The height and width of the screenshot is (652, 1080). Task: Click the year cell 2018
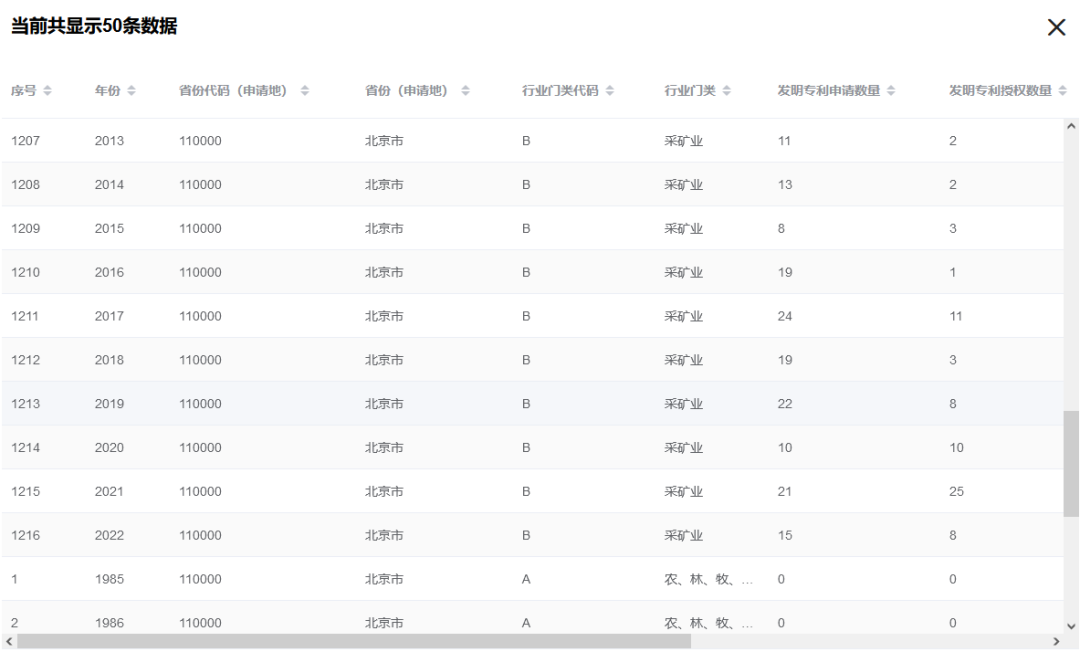(x=110, y=360)
